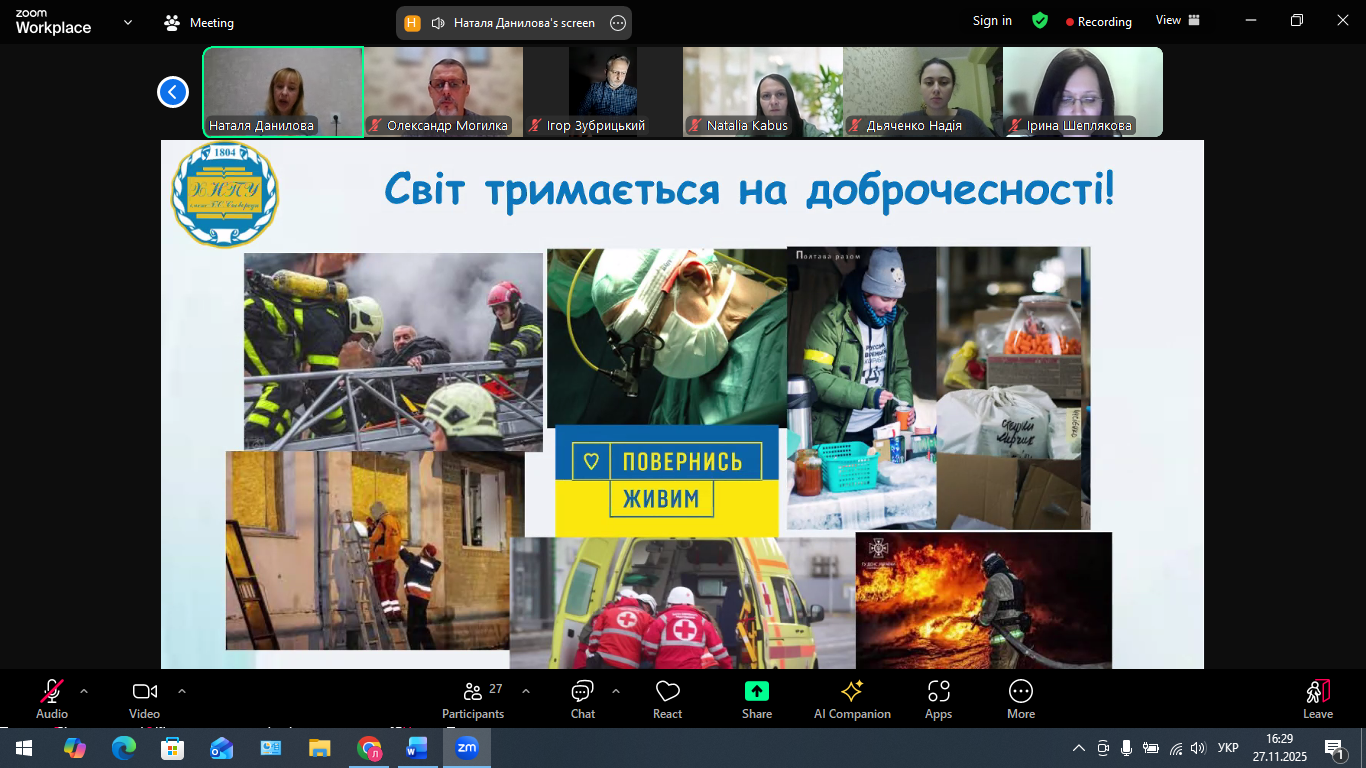
Task: Open Microsoft Edge from the taskbar
Action: pyautogui.click(x=124, y=748)
